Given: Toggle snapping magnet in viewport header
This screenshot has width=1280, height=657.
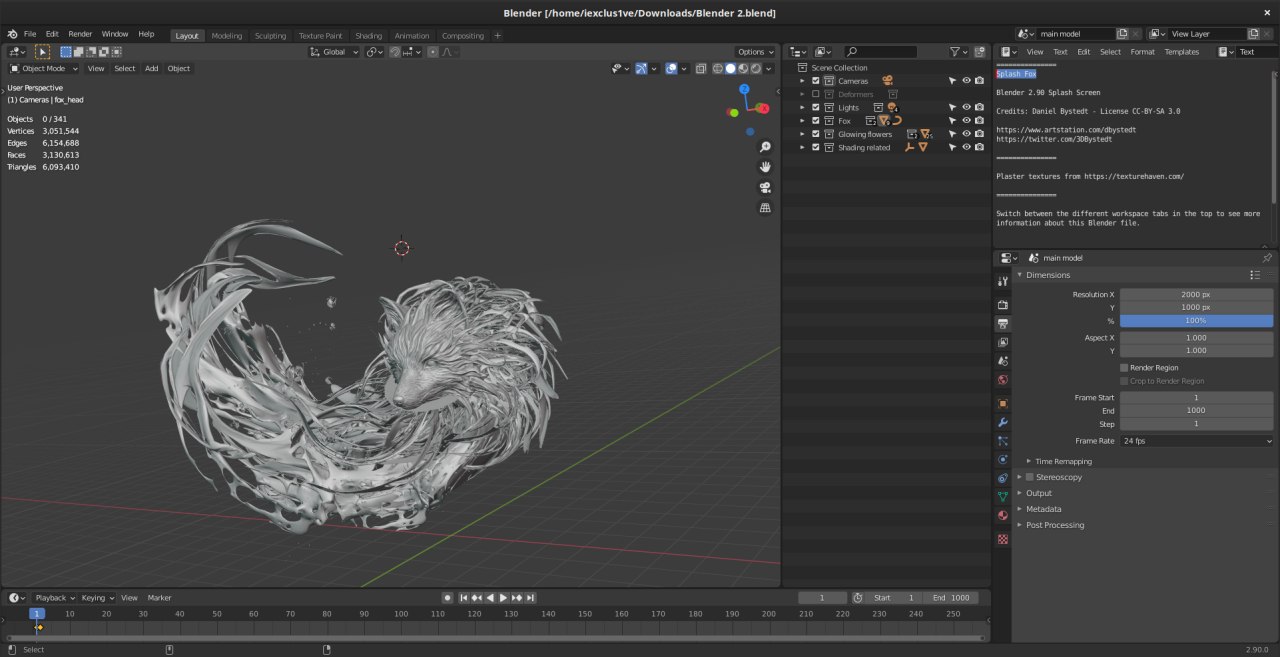Looking at the screenshot, I should (x=395, y=52).
